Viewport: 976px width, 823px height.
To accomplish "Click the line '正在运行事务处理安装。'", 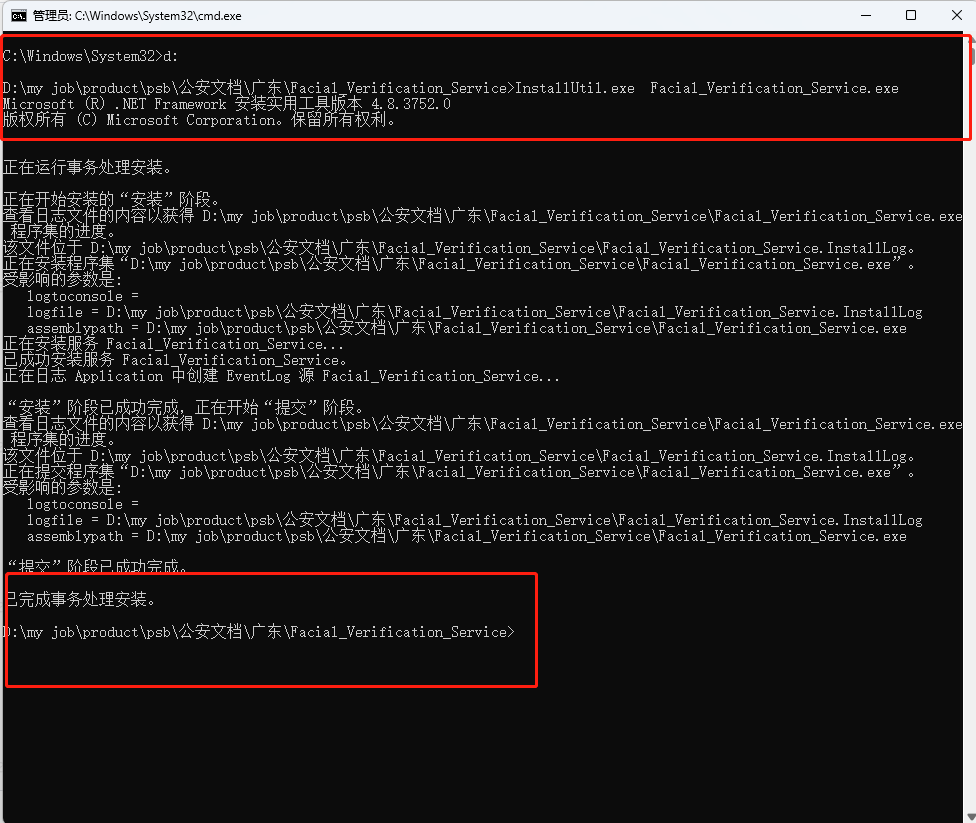I will point(87,167).
